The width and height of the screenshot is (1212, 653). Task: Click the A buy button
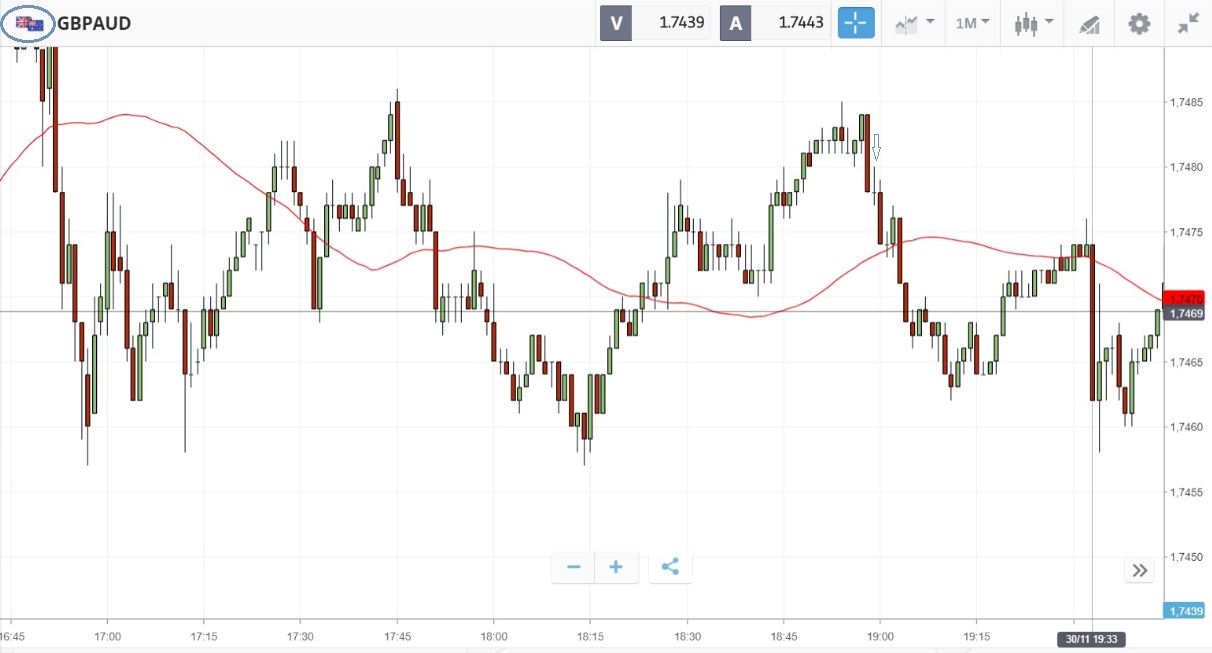pyautogui.click(x=736, y=23)
